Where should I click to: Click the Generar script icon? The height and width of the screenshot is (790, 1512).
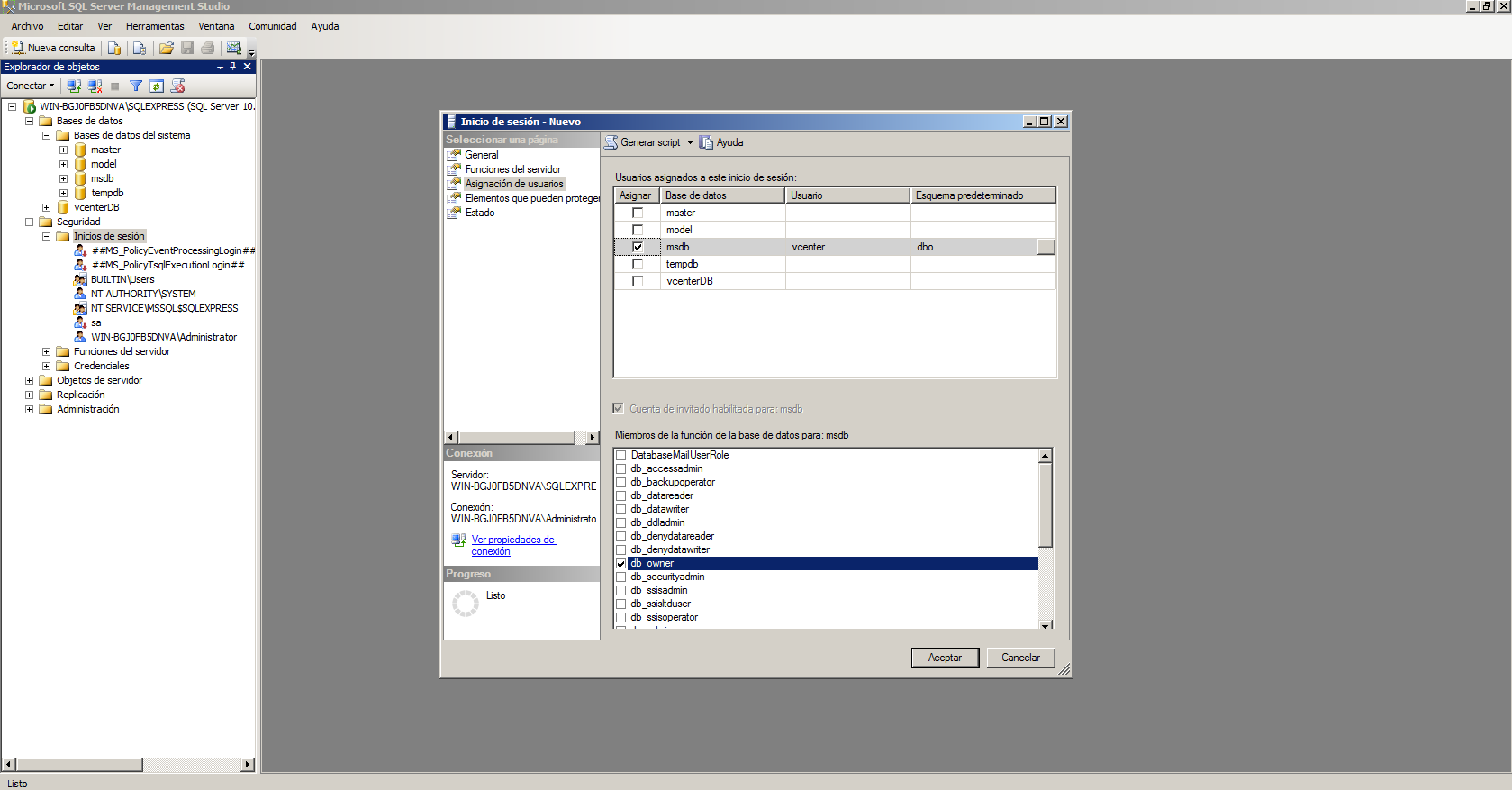611,142
